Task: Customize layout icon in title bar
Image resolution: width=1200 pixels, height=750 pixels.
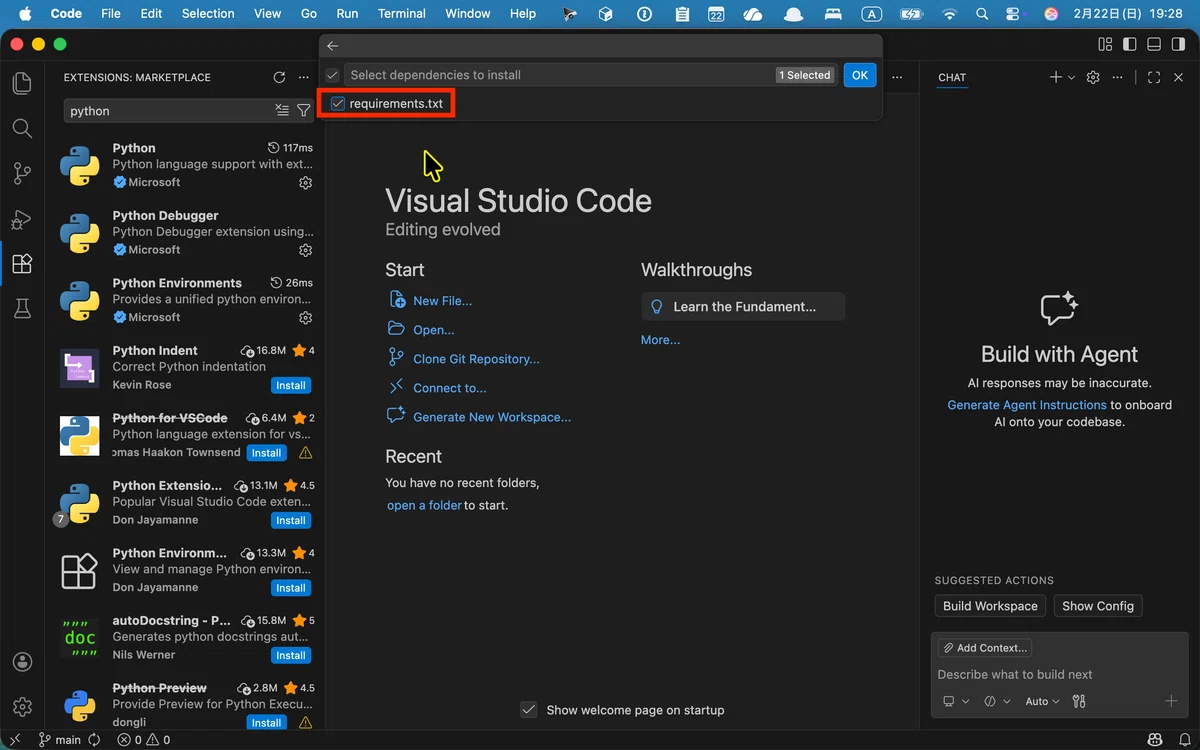Action: (x=1105, y=44)
